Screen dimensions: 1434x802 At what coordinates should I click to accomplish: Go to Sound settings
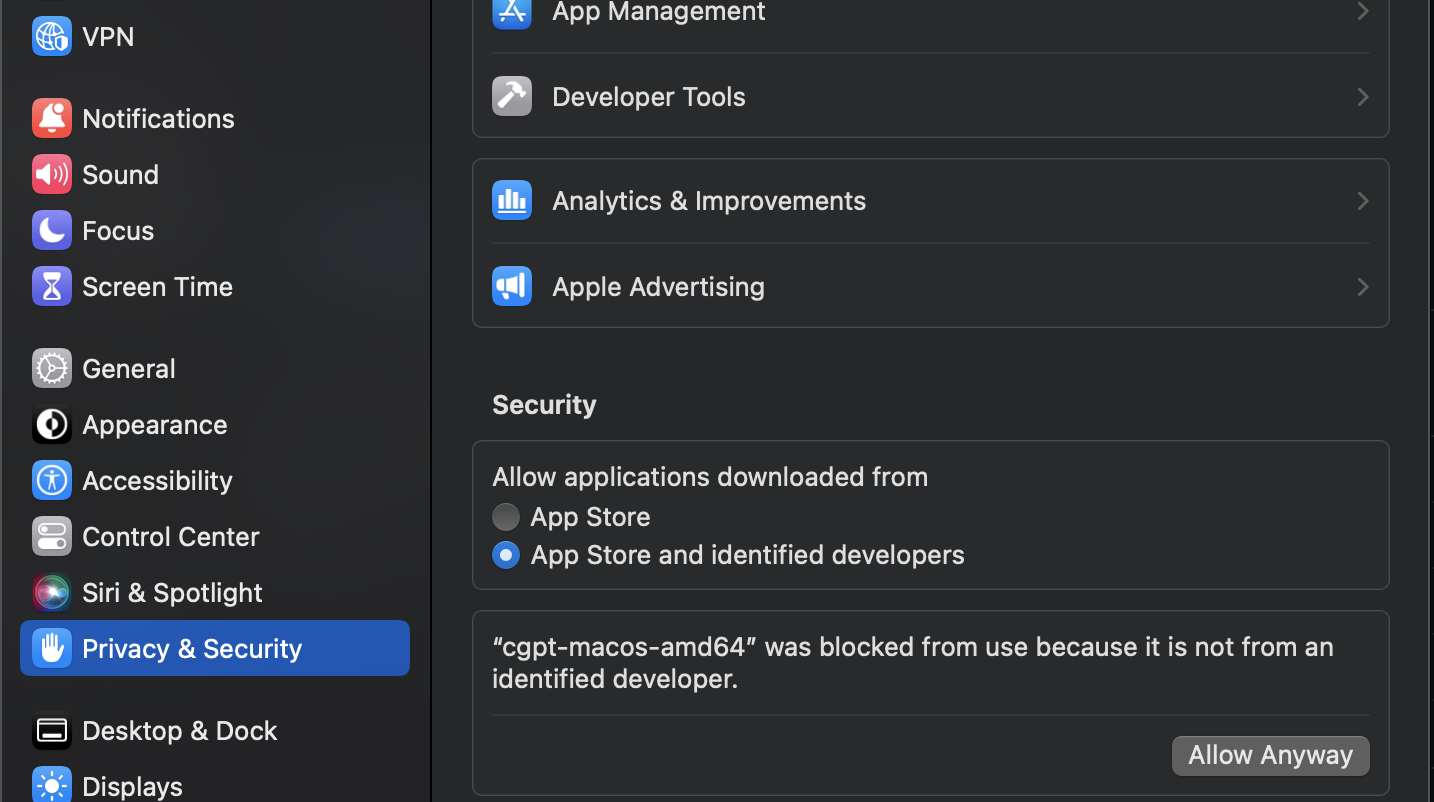[x=215, y=174]
